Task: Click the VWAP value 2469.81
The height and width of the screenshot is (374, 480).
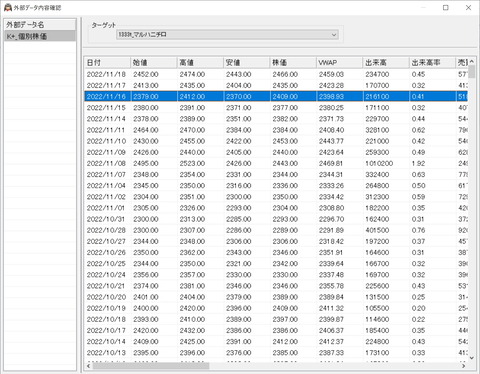Action: [331, 164]
